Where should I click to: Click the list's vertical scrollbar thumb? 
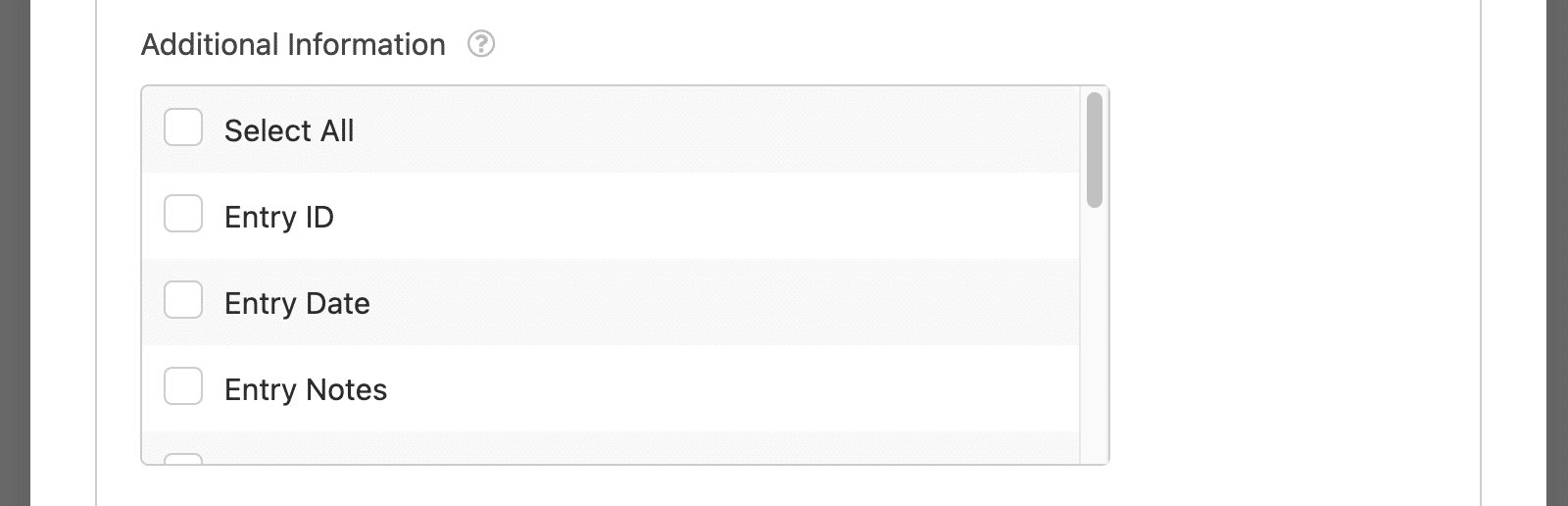[1095, 150]
